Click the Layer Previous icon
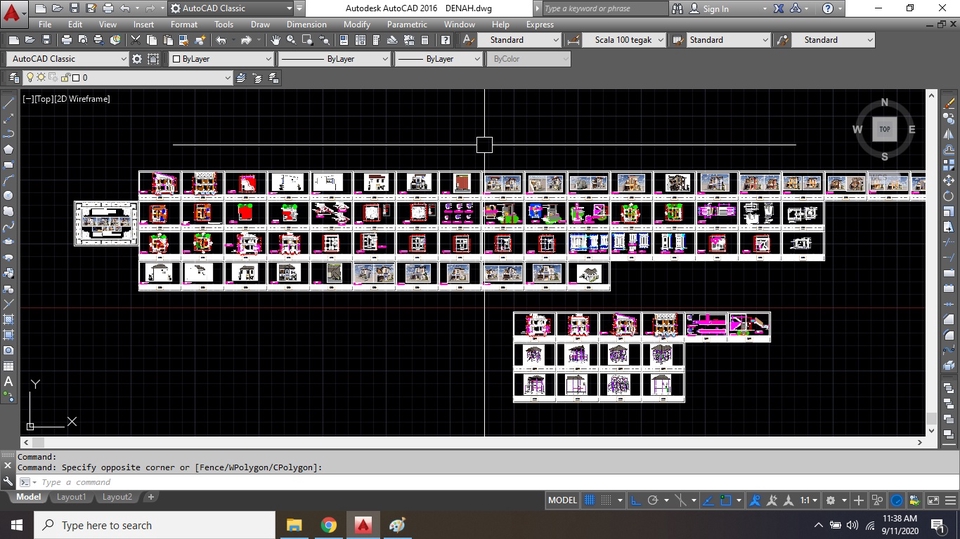The height and width of the screenshot is (539, 960). coord(257,78)
